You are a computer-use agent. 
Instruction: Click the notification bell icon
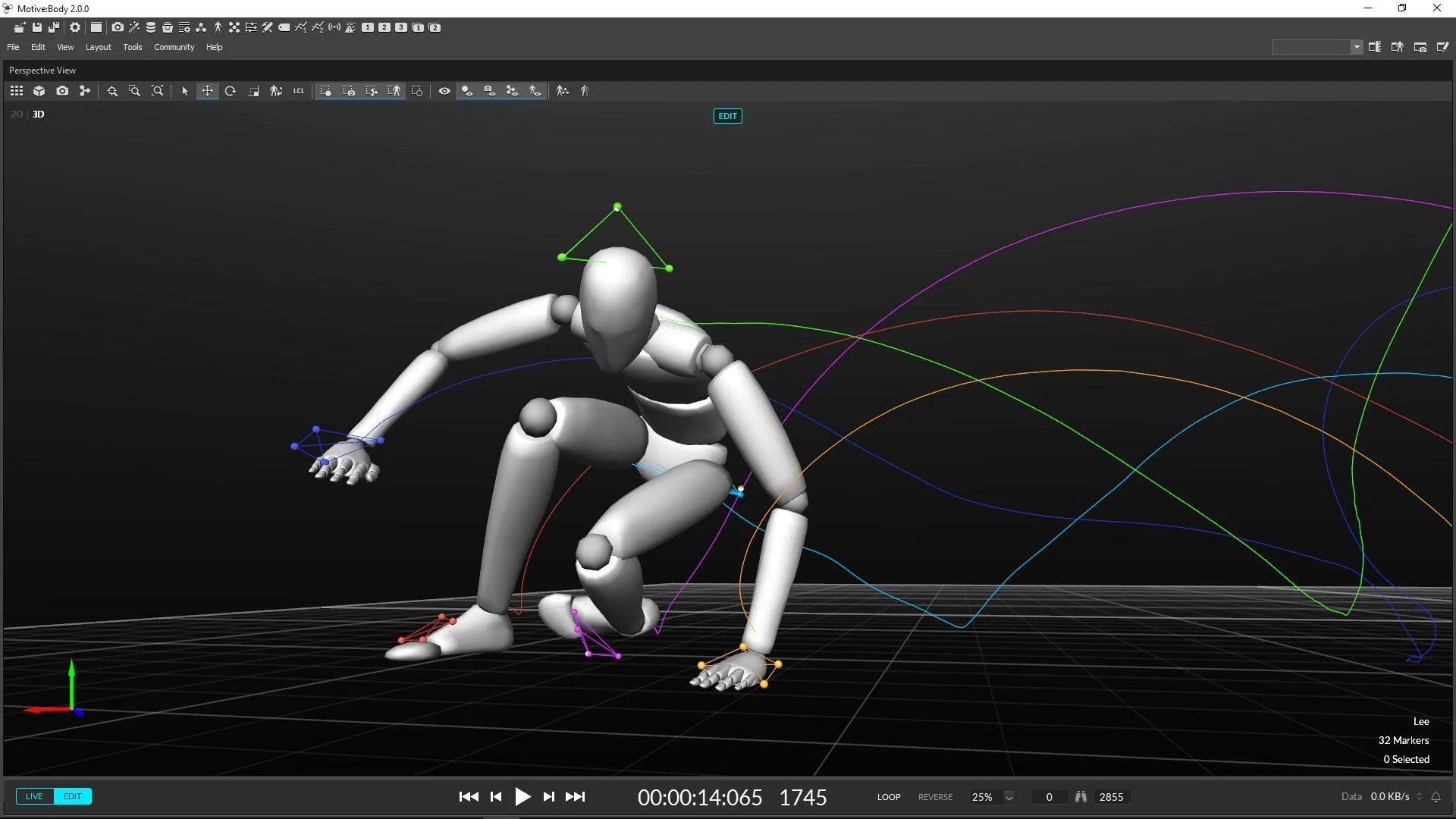(x=1436, y=797)
